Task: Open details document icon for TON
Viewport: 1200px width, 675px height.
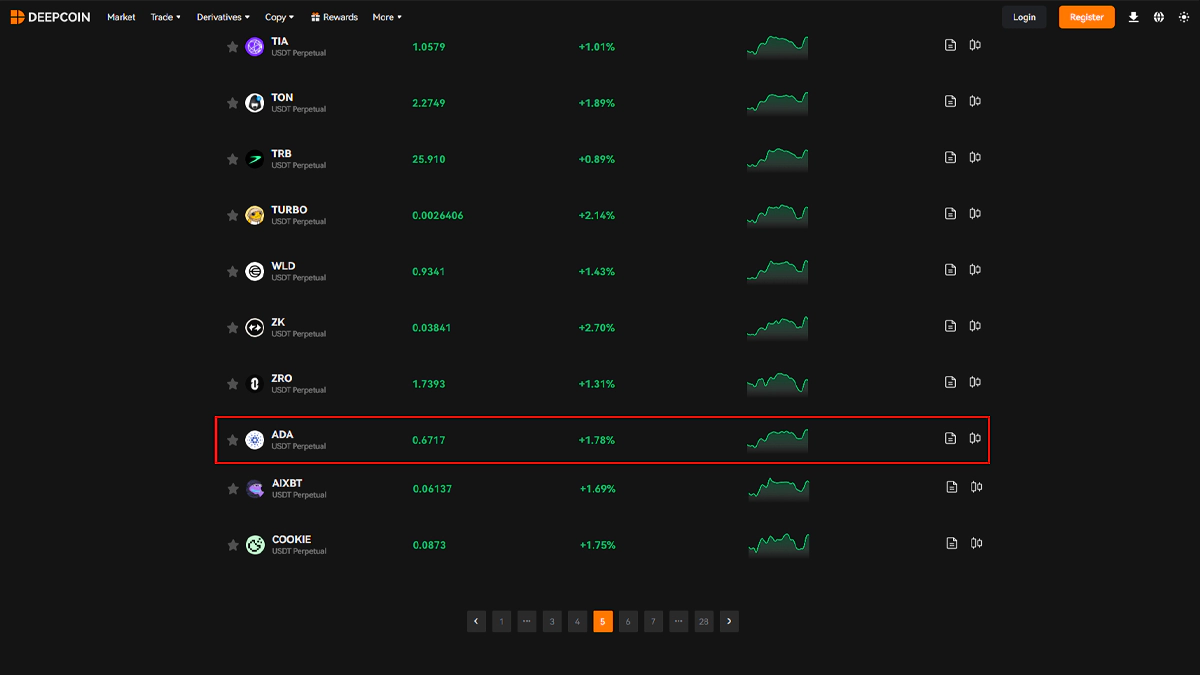Action: click(950, 101)
